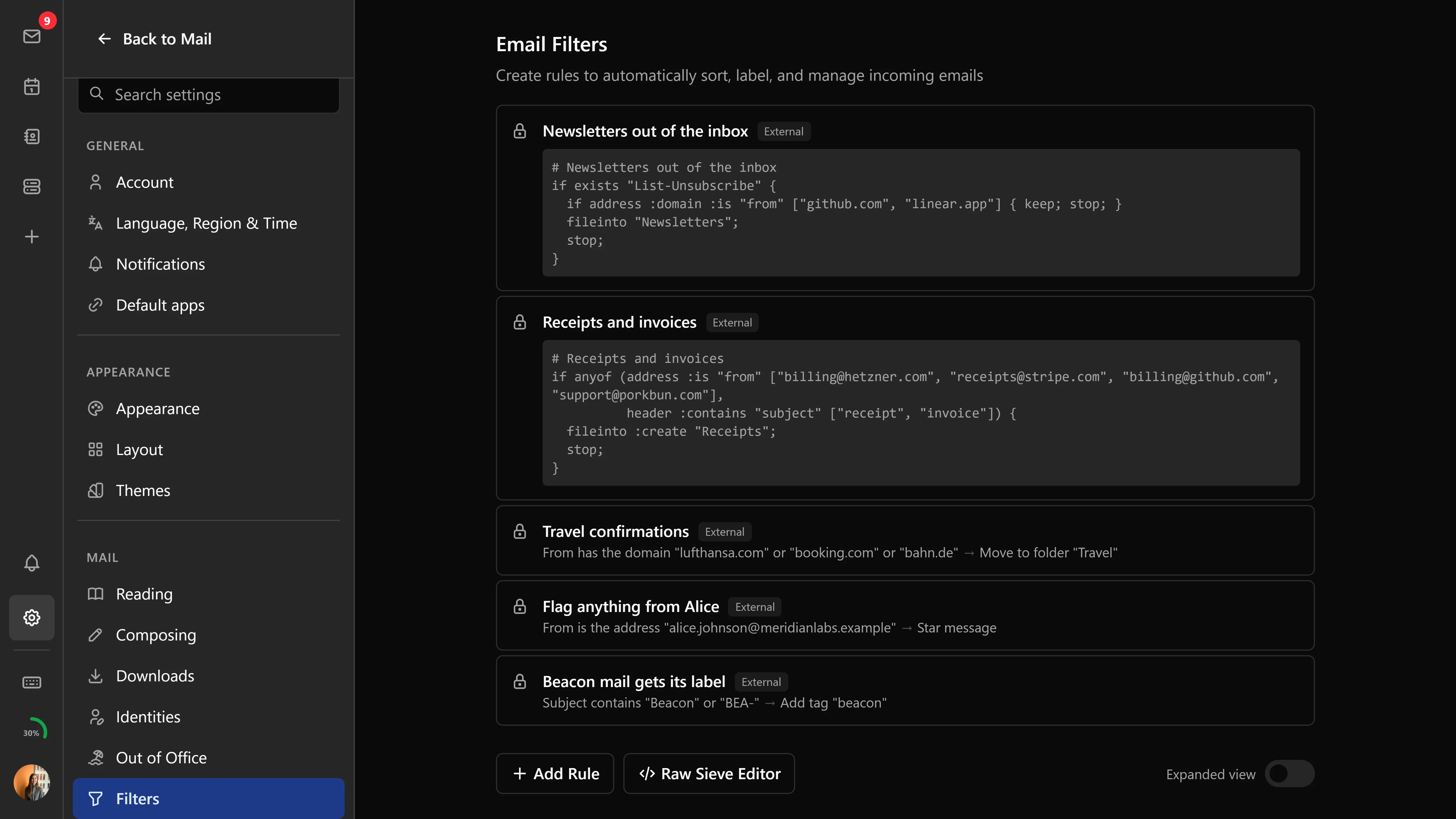Click the plus add-app icon in left rail

tap(32, 236)
